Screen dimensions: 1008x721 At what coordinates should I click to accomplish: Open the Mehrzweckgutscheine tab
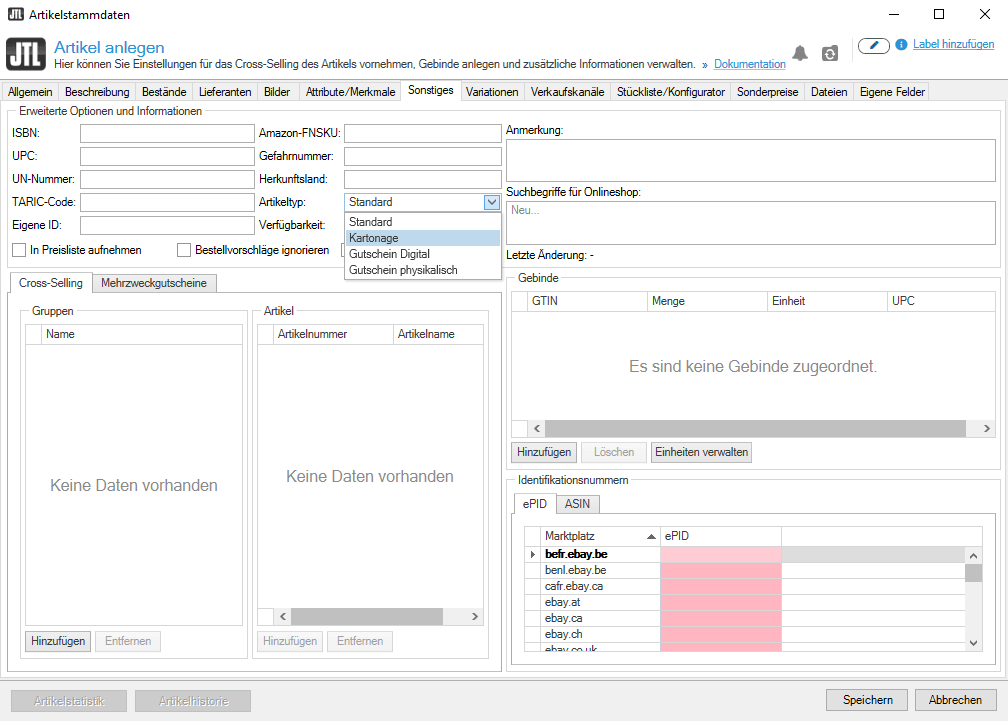coord(154,283)
